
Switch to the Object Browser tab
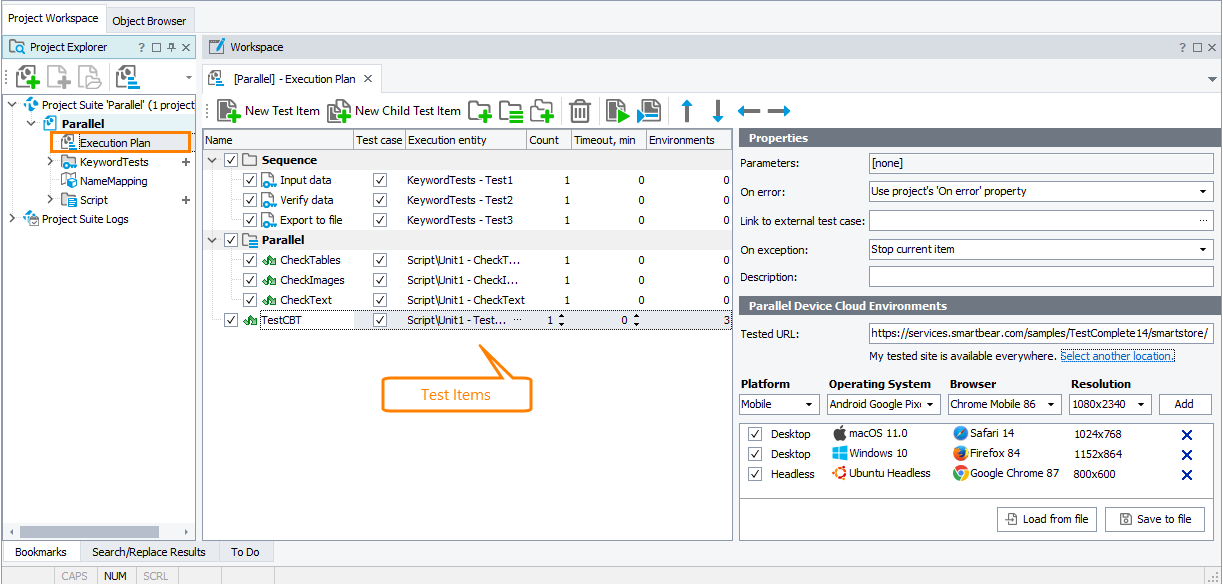click(x=149, y=21)
